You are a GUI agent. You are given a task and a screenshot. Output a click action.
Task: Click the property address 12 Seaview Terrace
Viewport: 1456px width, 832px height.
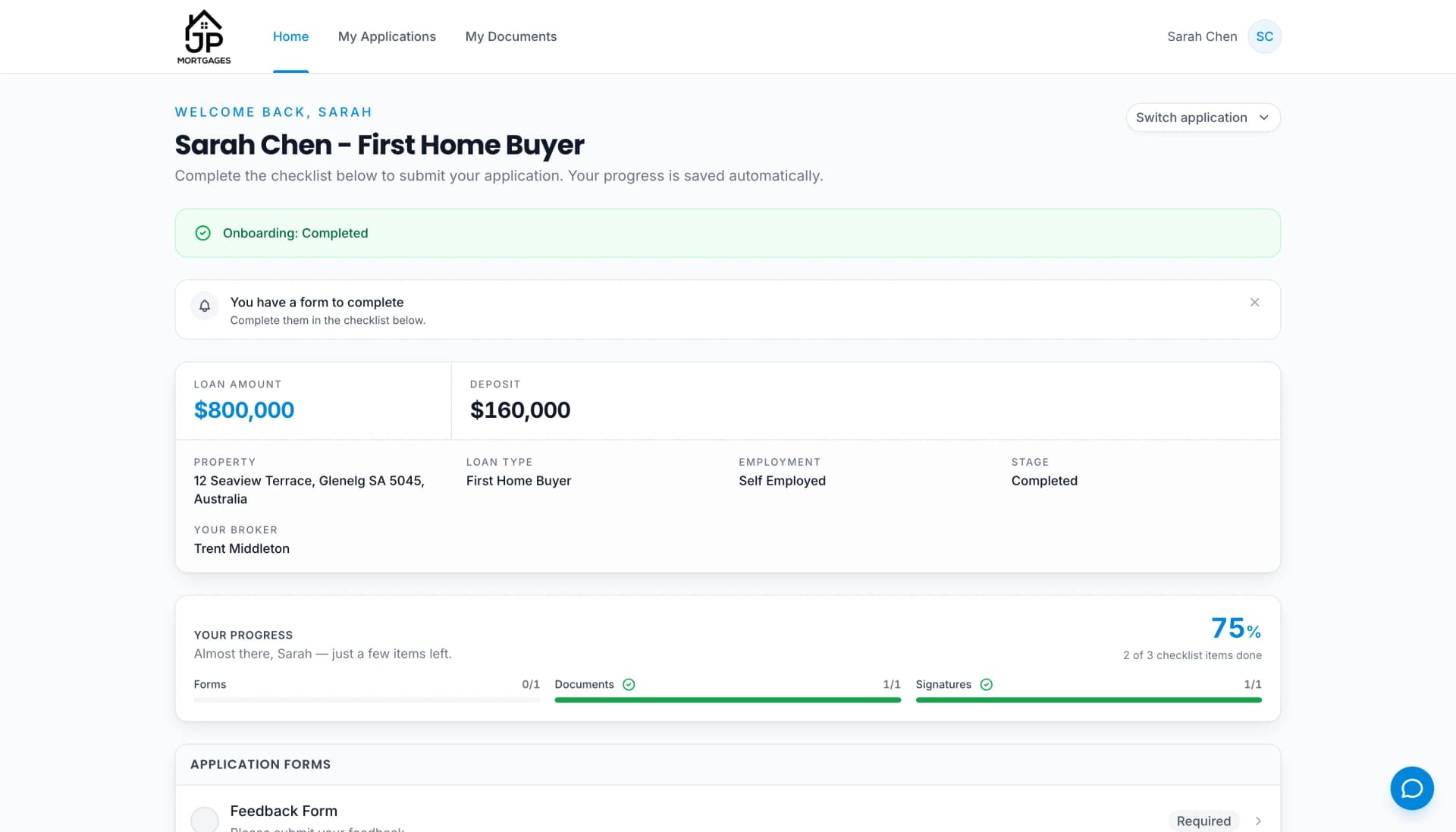pyautogui.click(x=309, y=489)
